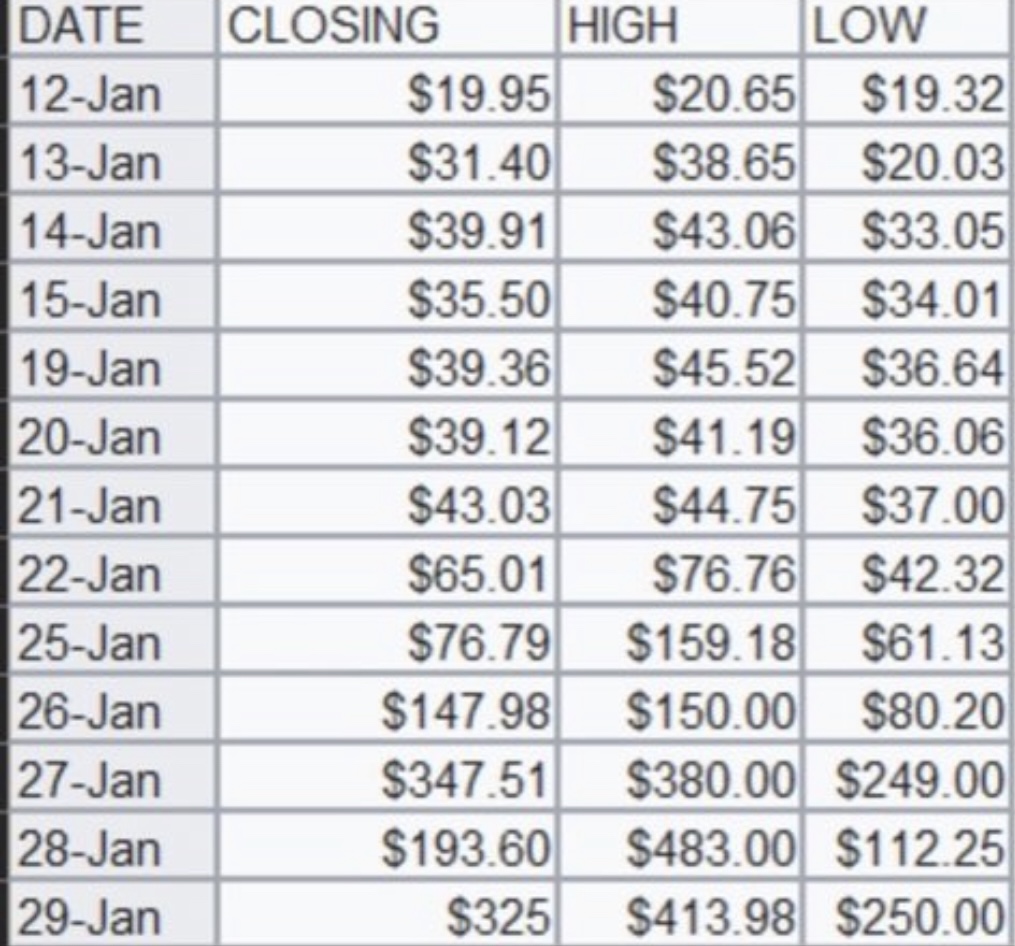Select the $34.01 low cell
Image resolution: width=1015 pixels, height=946 pixels.
click(932, 300)
